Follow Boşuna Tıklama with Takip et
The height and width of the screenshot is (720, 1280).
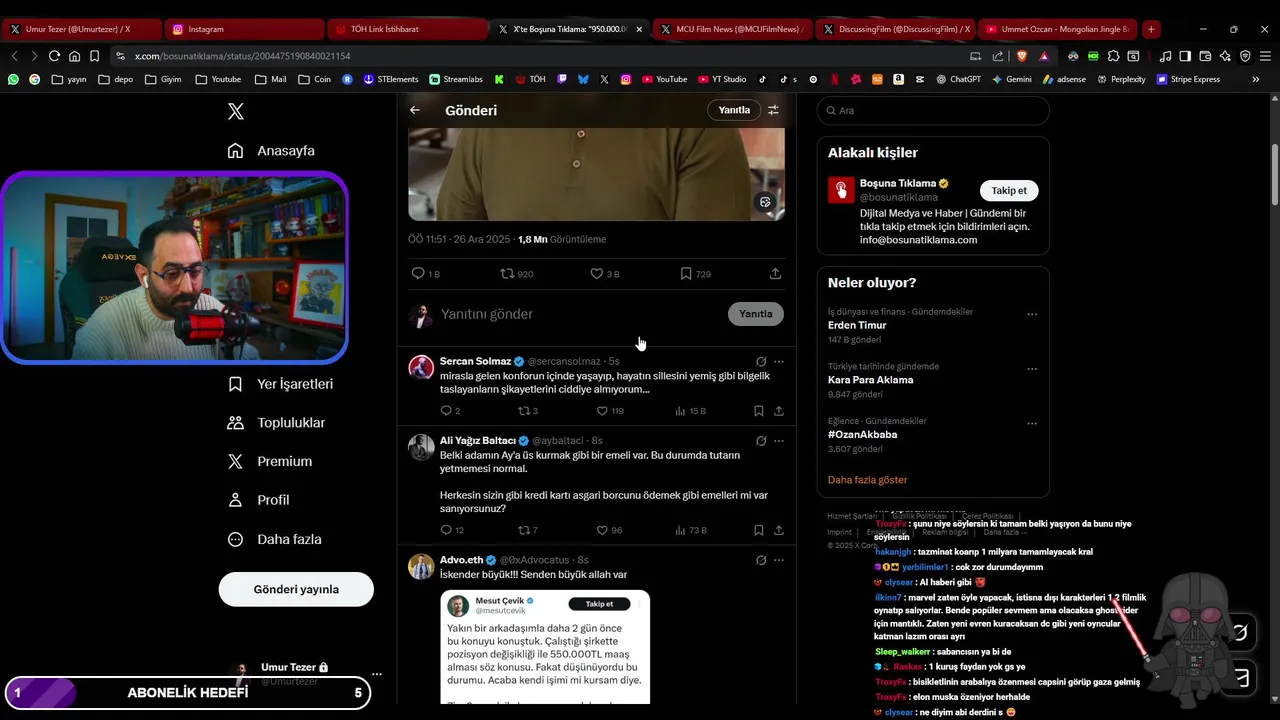click(x=1008, y=191)
